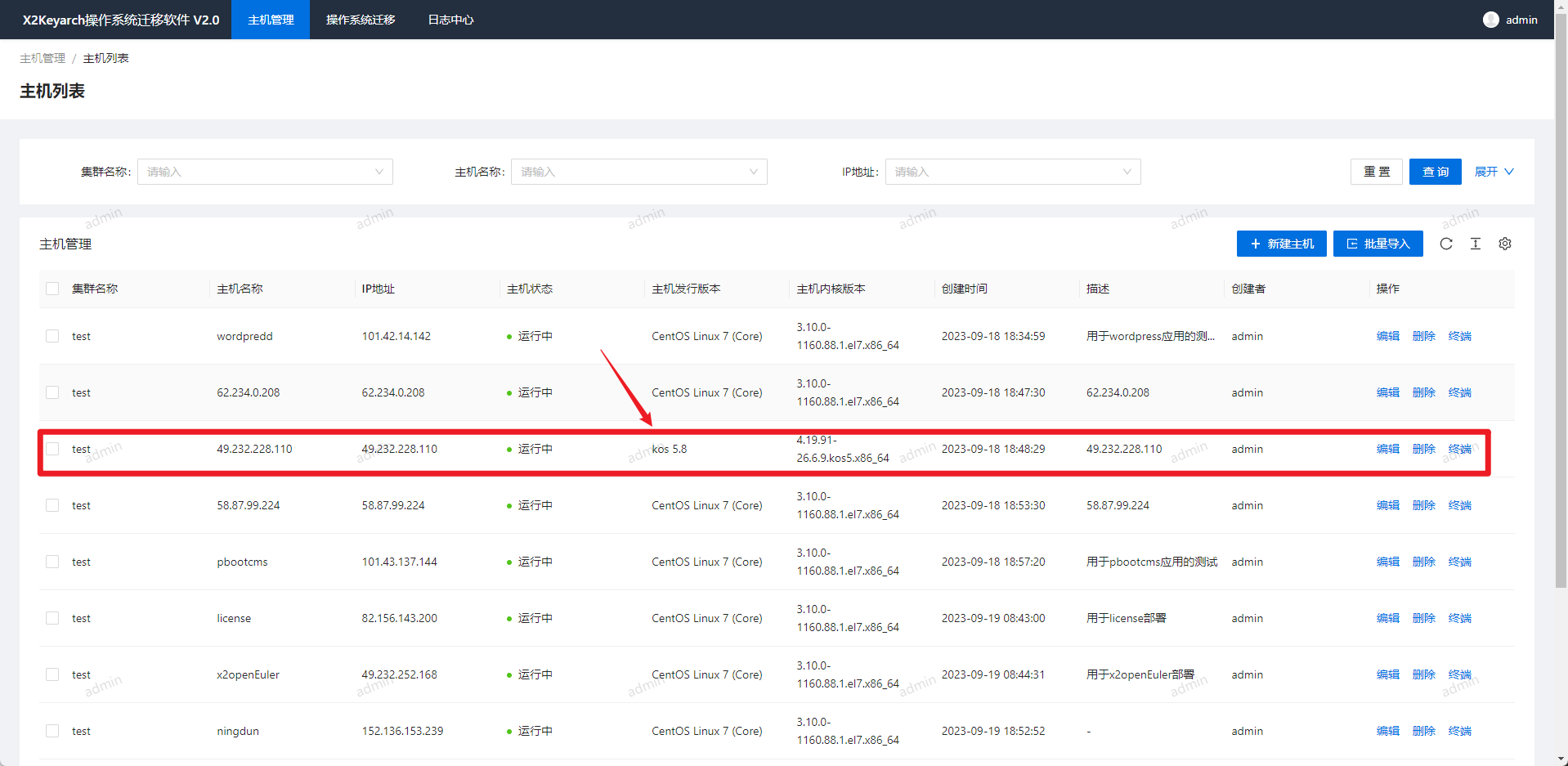Click description 用于license部署
Screen dimensions: 1568x766
click(x=1127, y=618)
